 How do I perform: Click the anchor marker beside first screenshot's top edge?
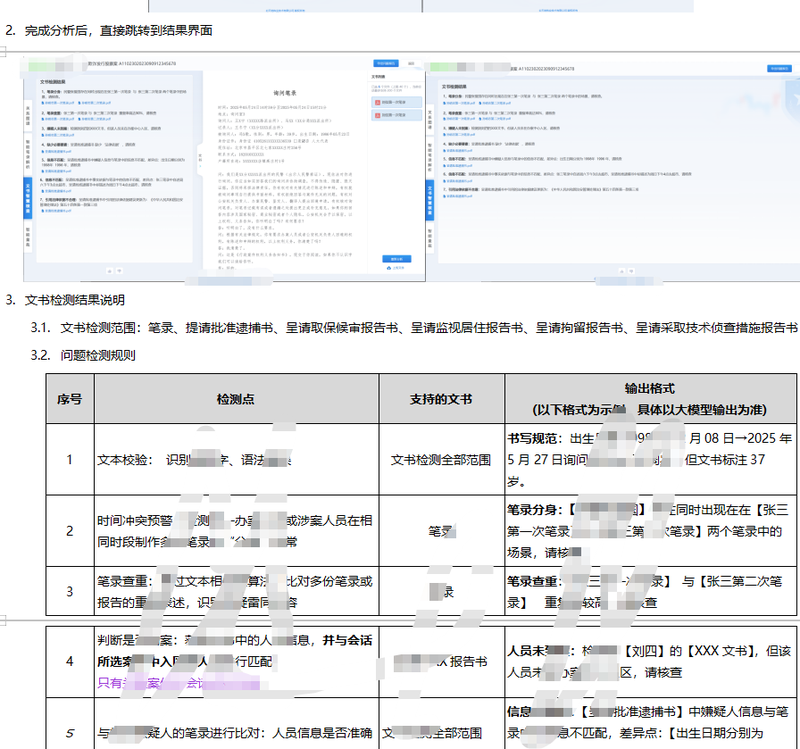(3, 51)
